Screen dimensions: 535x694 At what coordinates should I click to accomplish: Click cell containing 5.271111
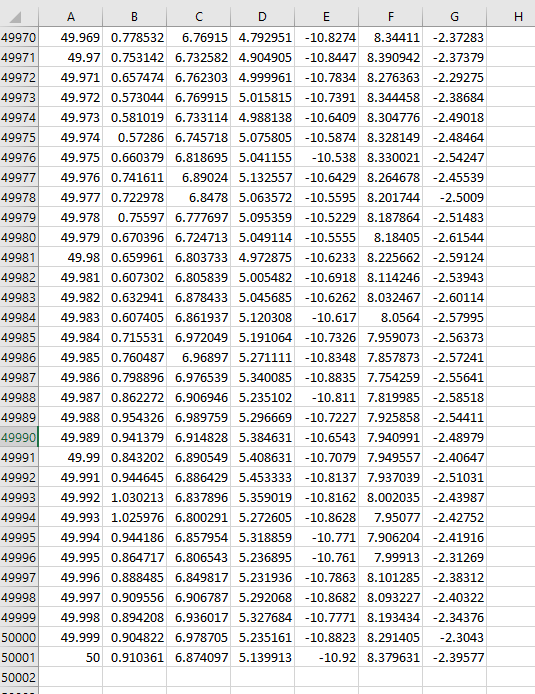click(262, 358)
